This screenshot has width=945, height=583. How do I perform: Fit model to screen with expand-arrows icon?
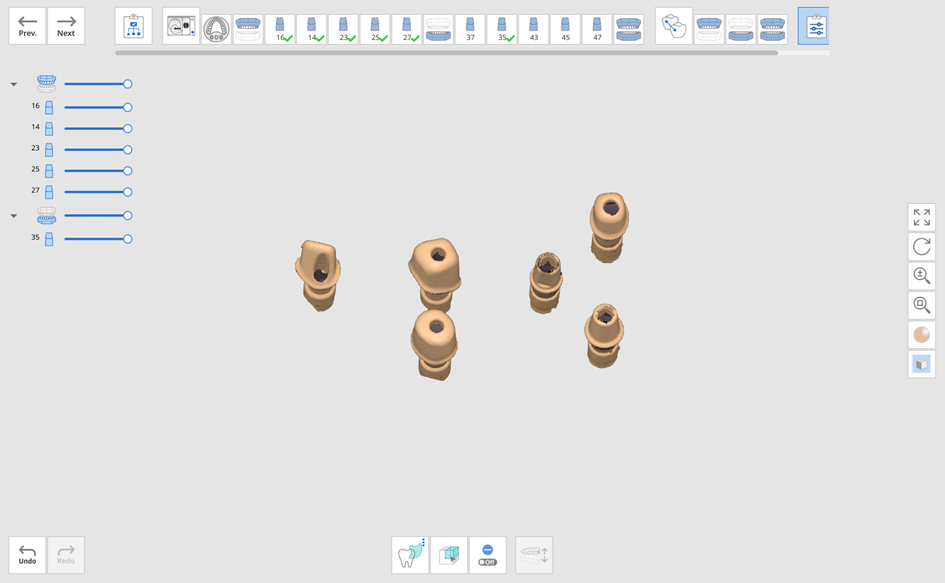(x=921, y=217)
